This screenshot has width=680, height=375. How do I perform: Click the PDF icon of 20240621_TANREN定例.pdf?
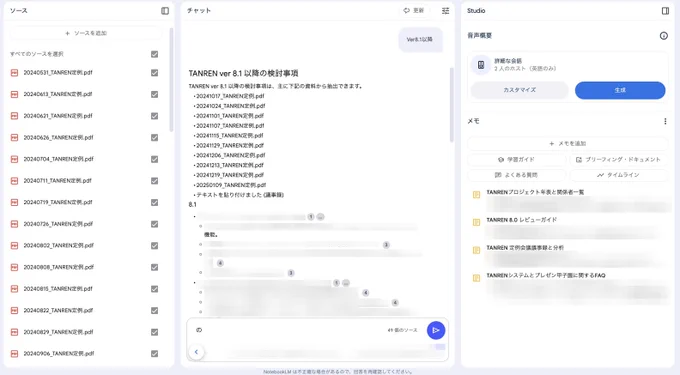tap(14, 116)
